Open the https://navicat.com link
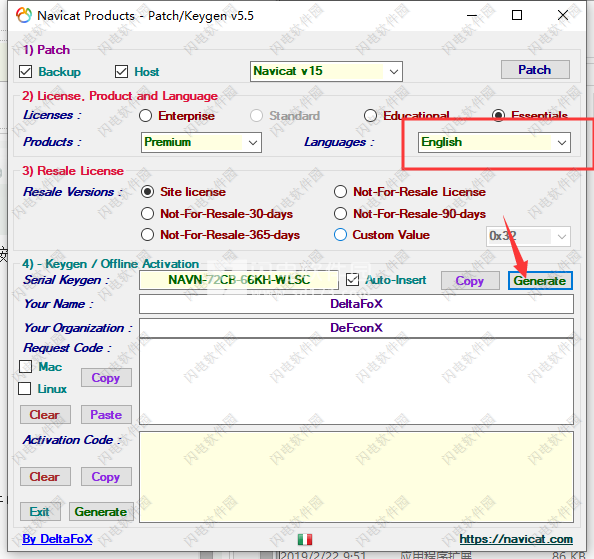This screenshot has width=594, height=559. pyautogui.click(x=516, y=539)
